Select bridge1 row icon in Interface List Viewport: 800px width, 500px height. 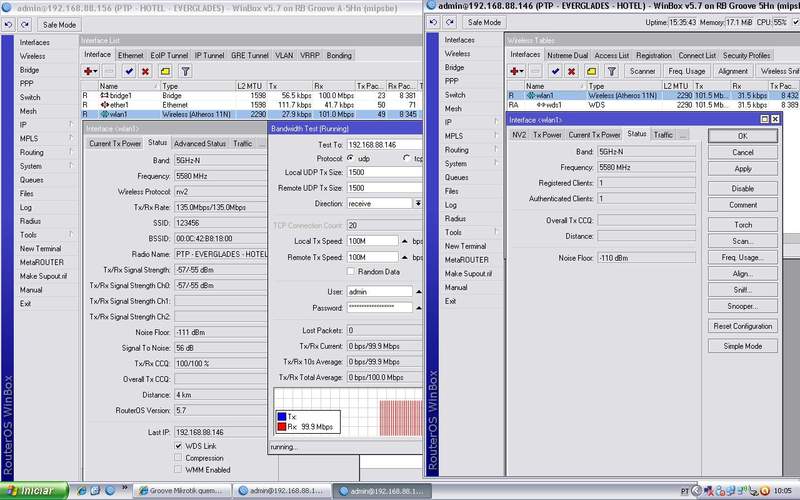click(105, 95)
